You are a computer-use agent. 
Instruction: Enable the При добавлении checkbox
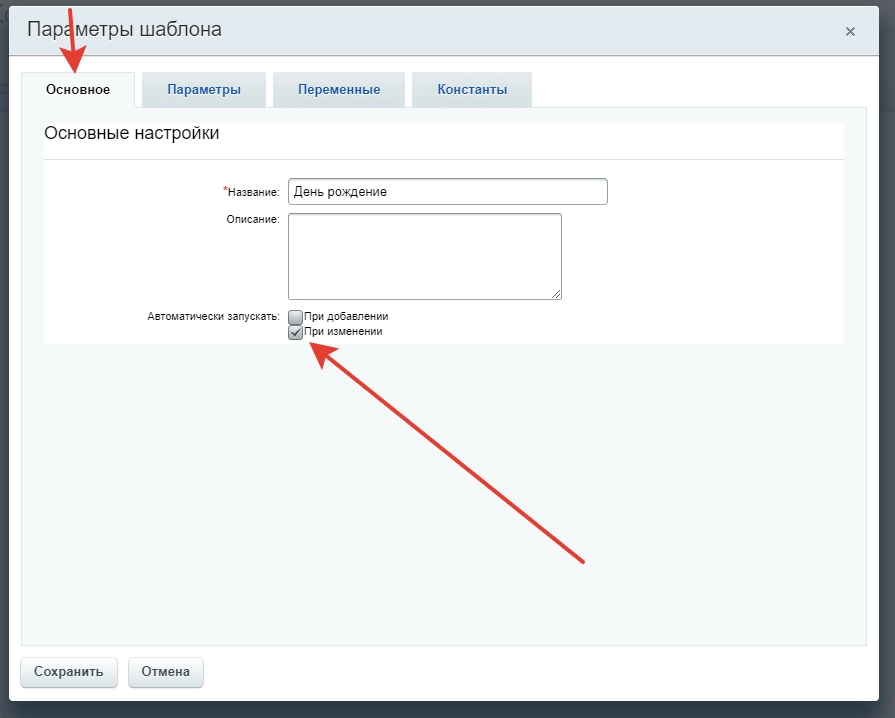(x=295, y=317)
